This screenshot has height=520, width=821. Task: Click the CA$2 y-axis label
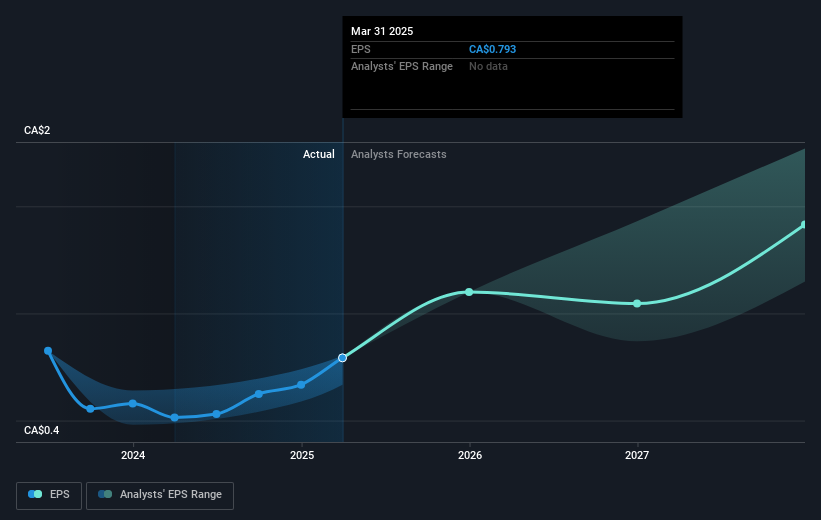point(37,130)
